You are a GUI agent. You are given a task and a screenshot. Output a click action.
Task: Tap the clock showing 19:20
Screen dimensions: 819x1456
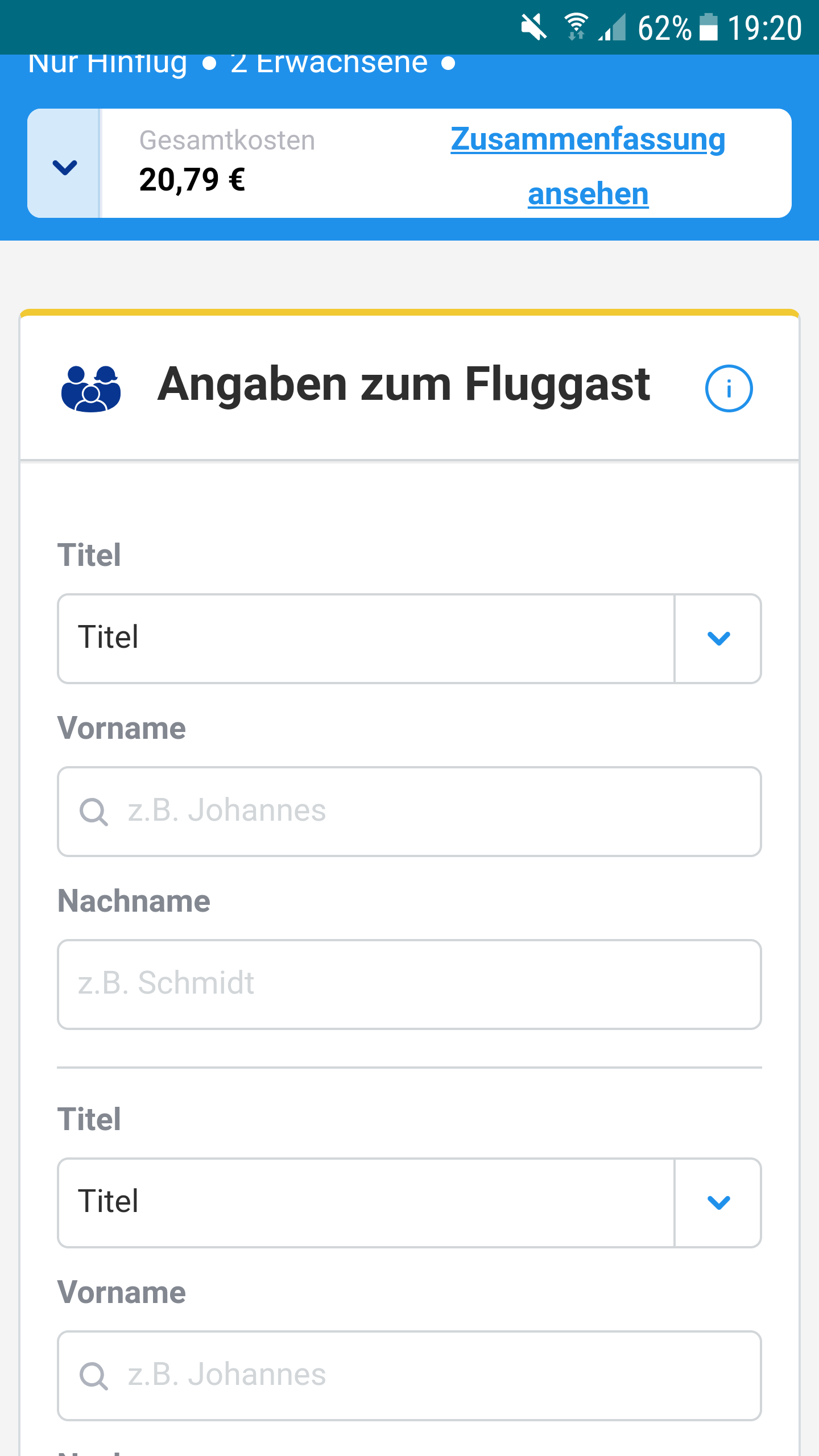(764, 28)
